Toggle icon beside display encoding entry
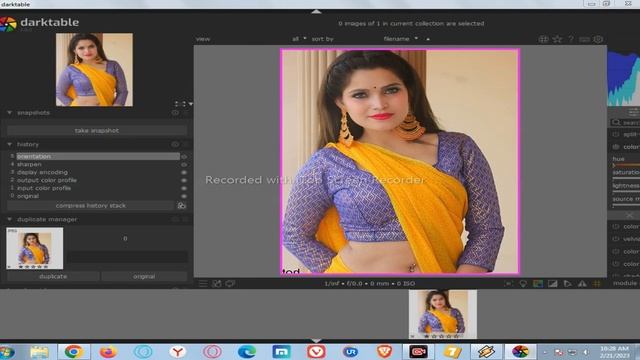This screenshot has width=640, height=360. pyautogui.click(x=184, y=173)
